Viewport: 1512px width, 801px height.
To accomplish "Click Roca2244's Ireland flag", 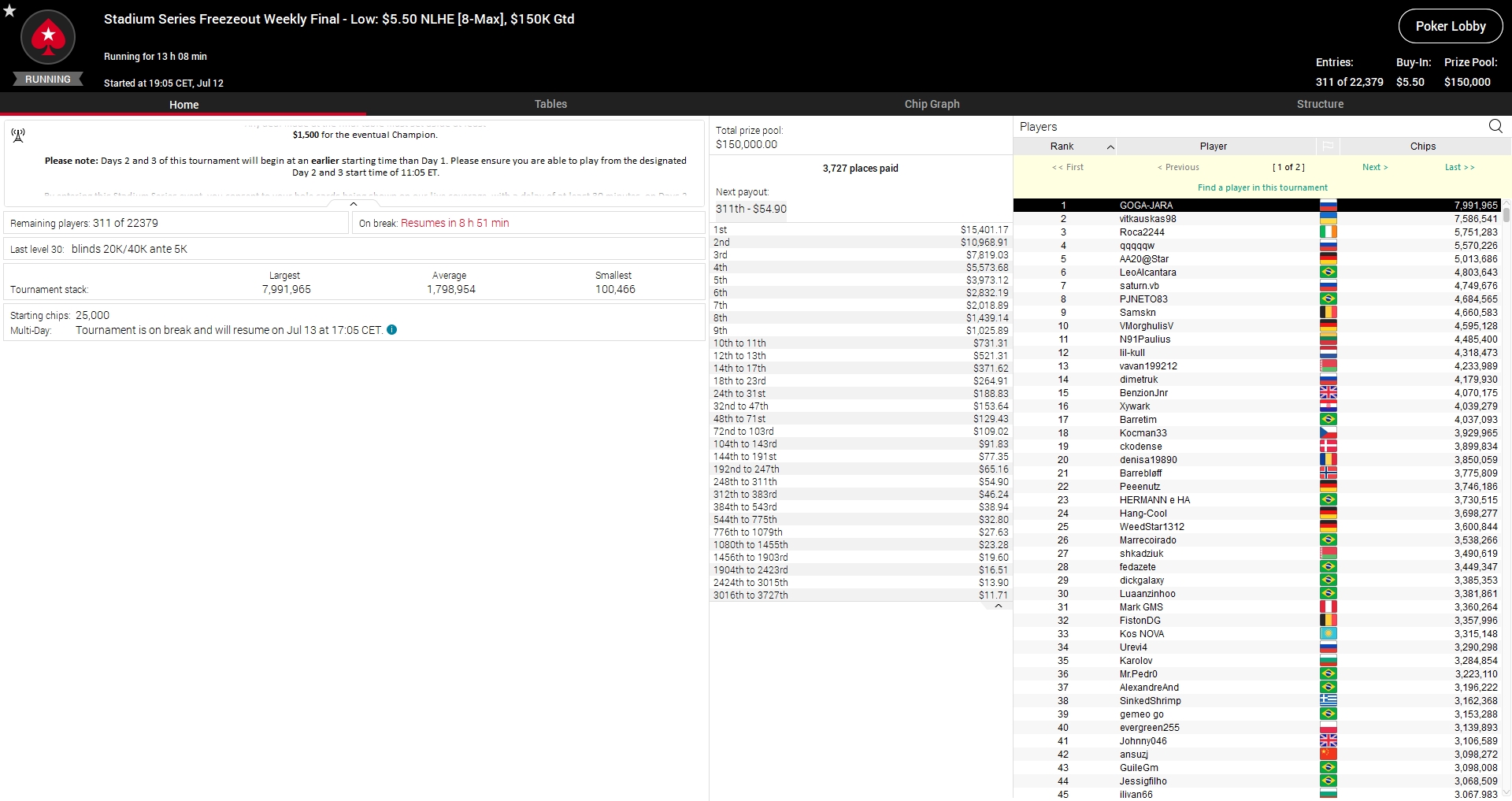I will click(x=1329, y=232).
